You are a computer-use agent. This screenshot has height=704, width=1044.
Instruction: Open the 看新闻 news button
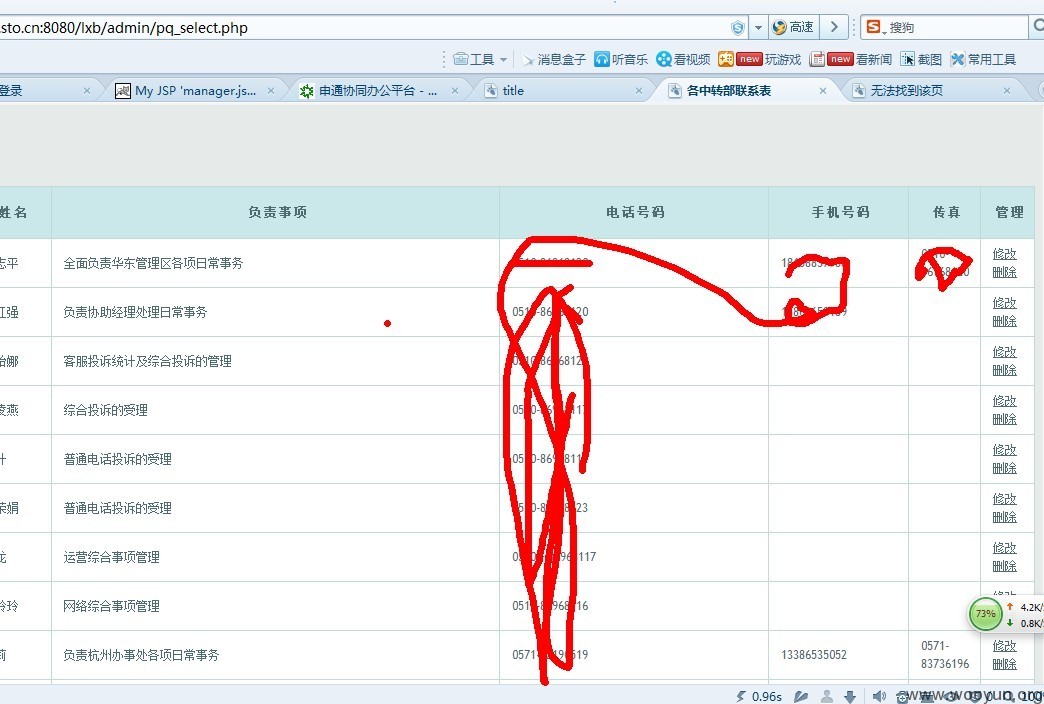tap(850, 59)
